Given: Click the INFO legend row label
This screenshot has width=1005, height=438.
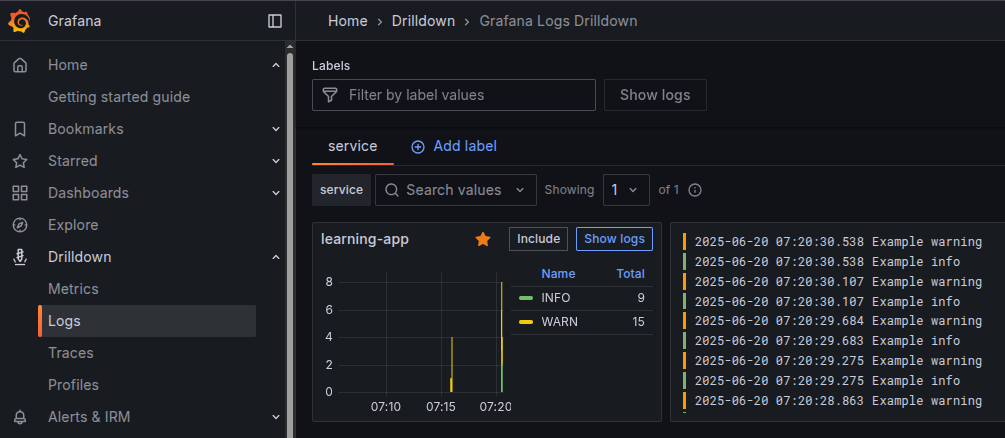Looking at the screenshot, I should click(556, 298).
